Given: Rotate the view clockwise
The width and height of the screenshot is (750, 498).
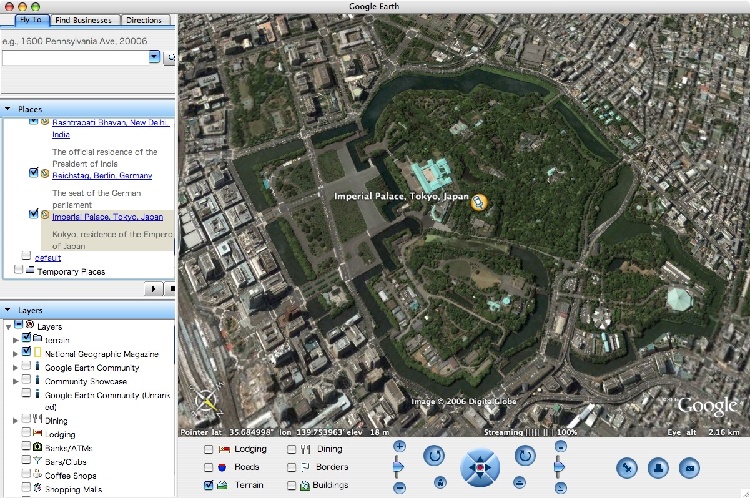Looking at the screenshot, I should coord(525,456).
